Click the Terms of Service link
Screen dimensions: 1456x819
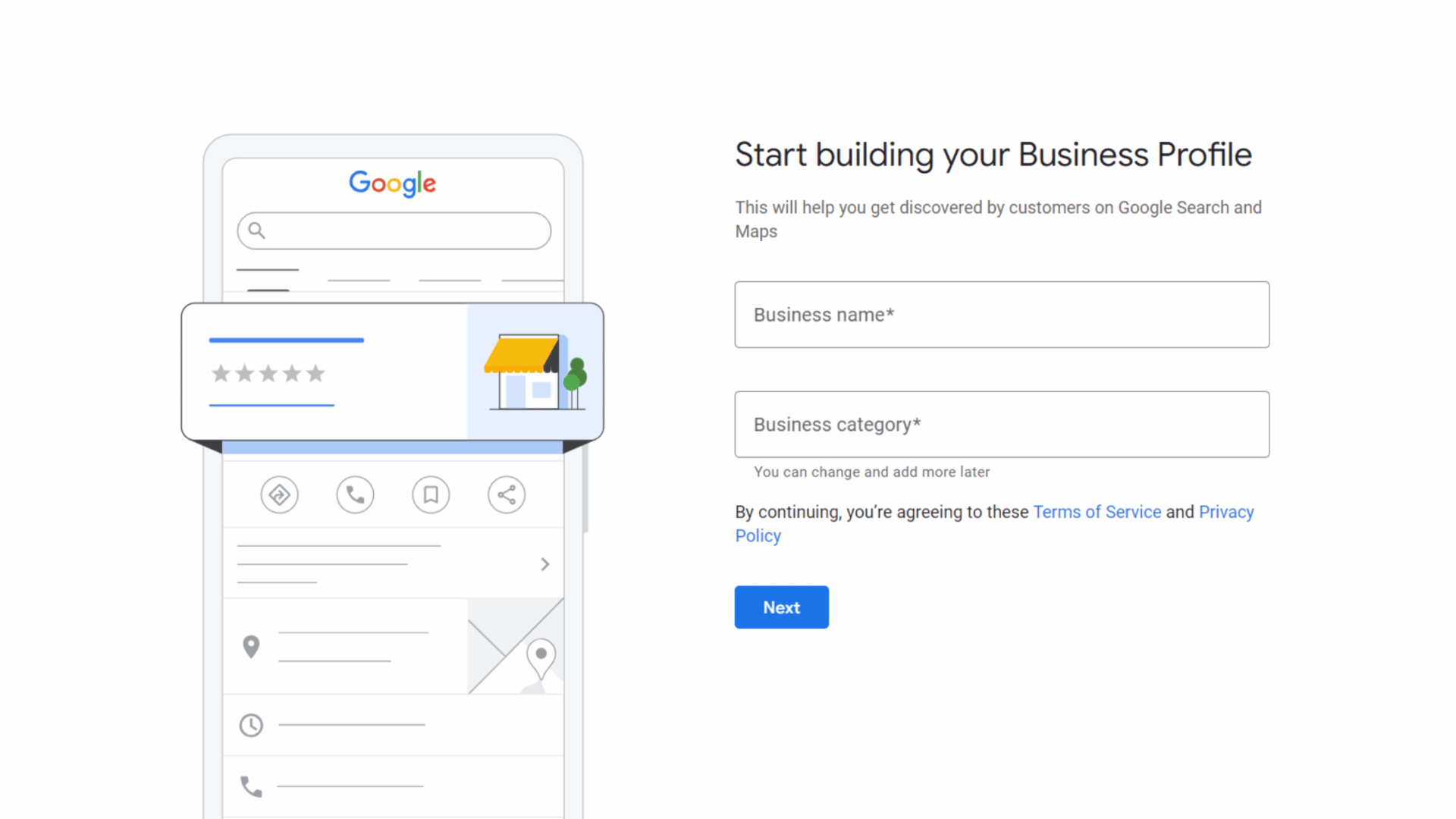[x=1097, y=512]
